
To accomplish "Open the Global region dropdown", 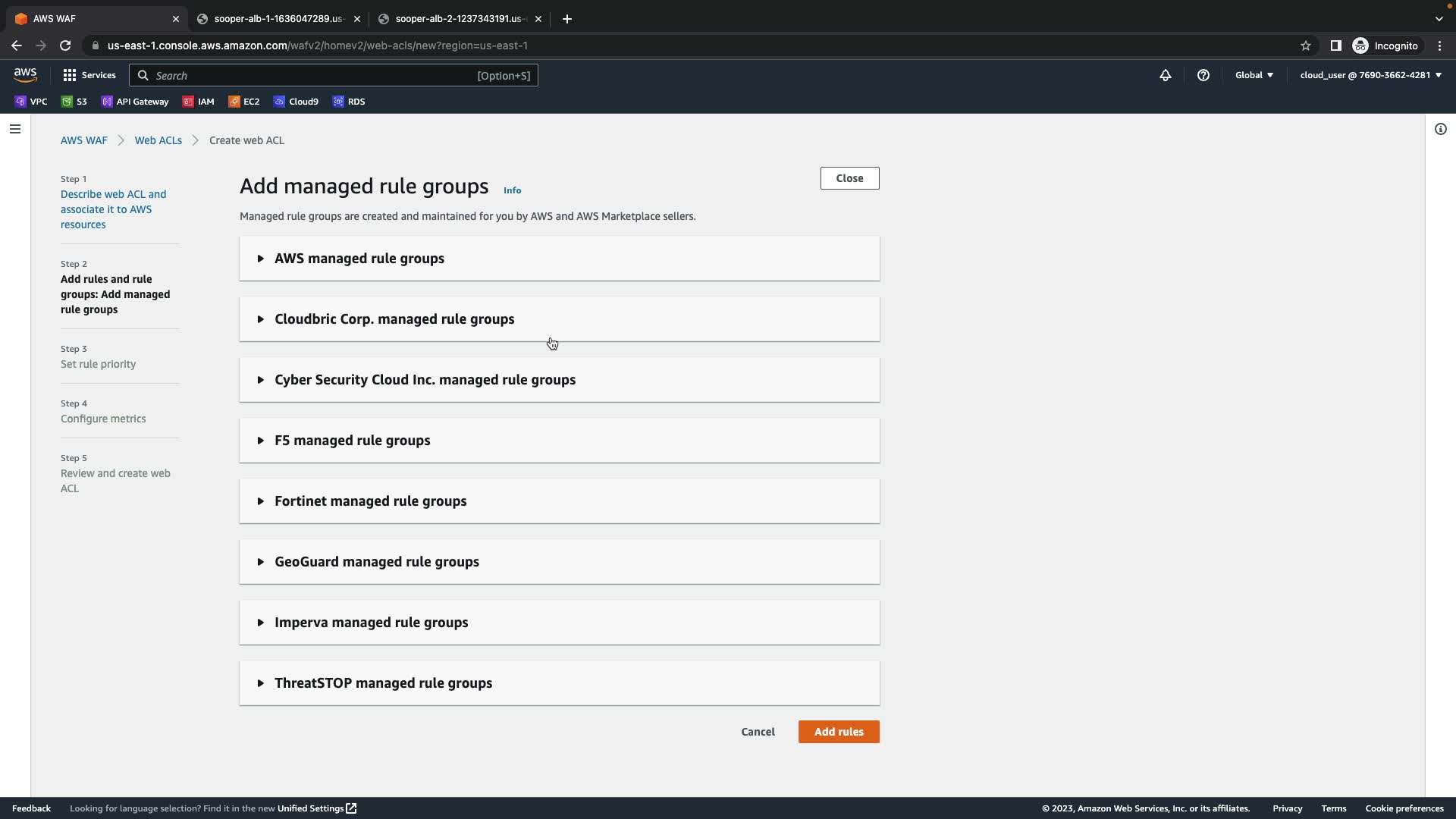I will pyautogui.click(x=1254, y=75).
